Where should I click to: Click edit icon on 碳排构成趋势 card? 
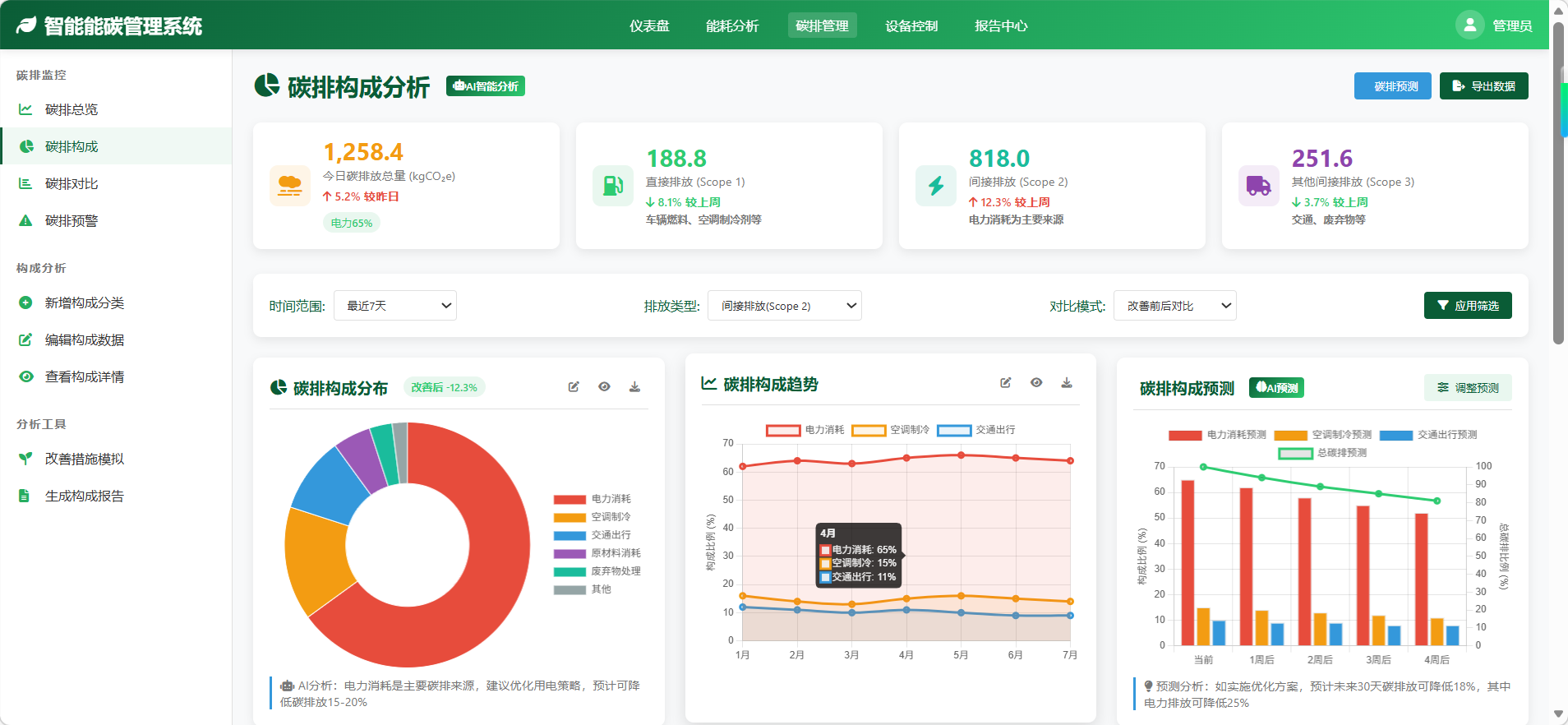click(x=1005, y=383)
